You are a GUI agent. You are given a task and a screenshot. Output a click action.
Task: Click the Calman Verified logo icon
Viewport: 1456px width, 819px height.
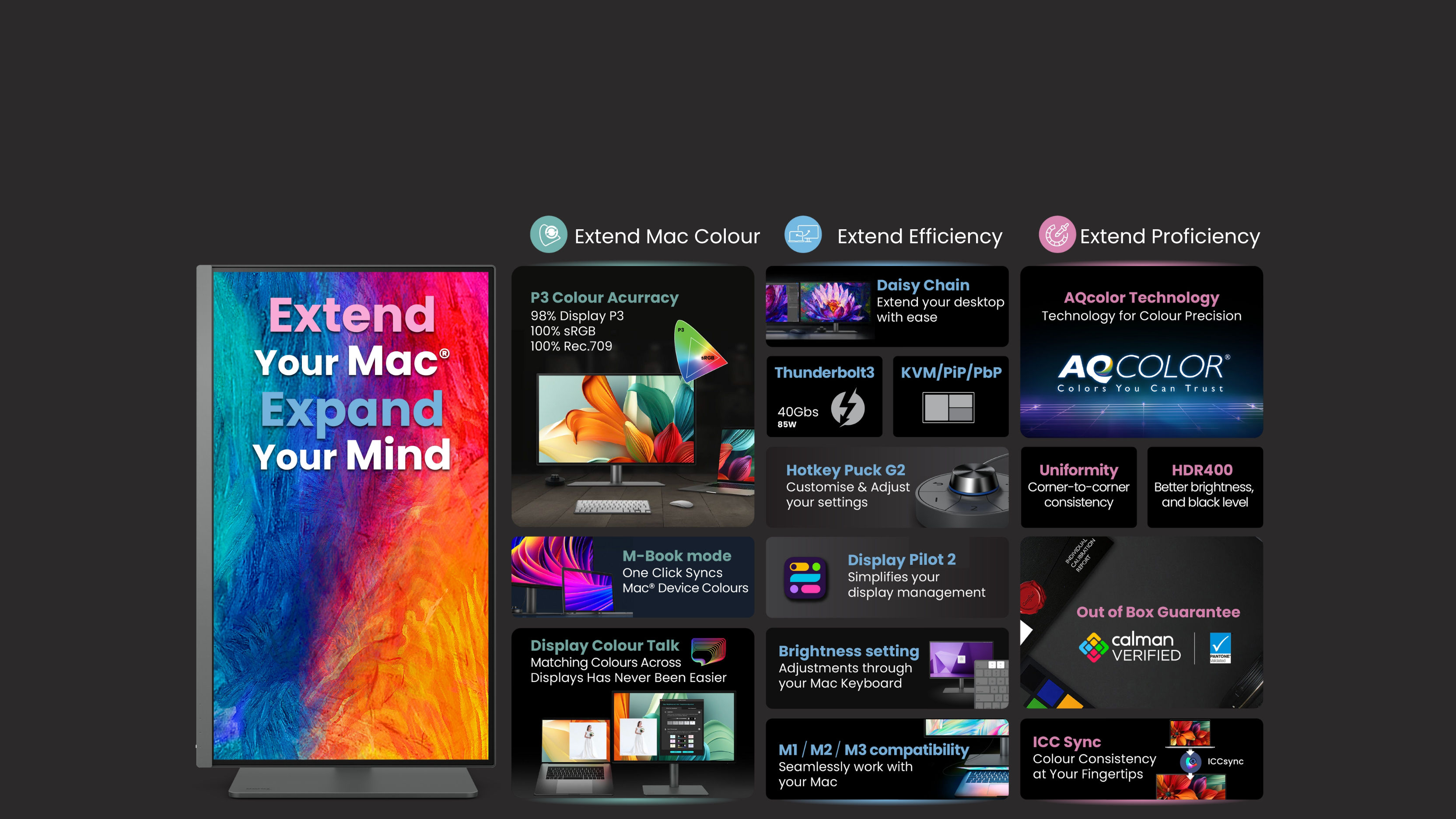[1094, 647]
